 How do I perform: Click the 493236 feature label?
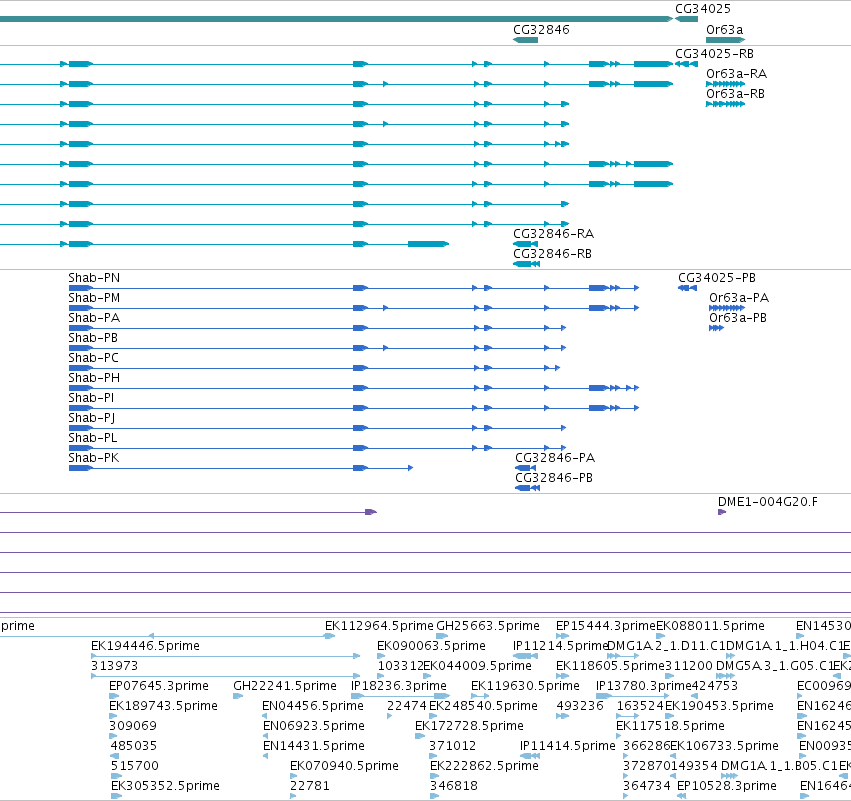(x=580, y=706)
